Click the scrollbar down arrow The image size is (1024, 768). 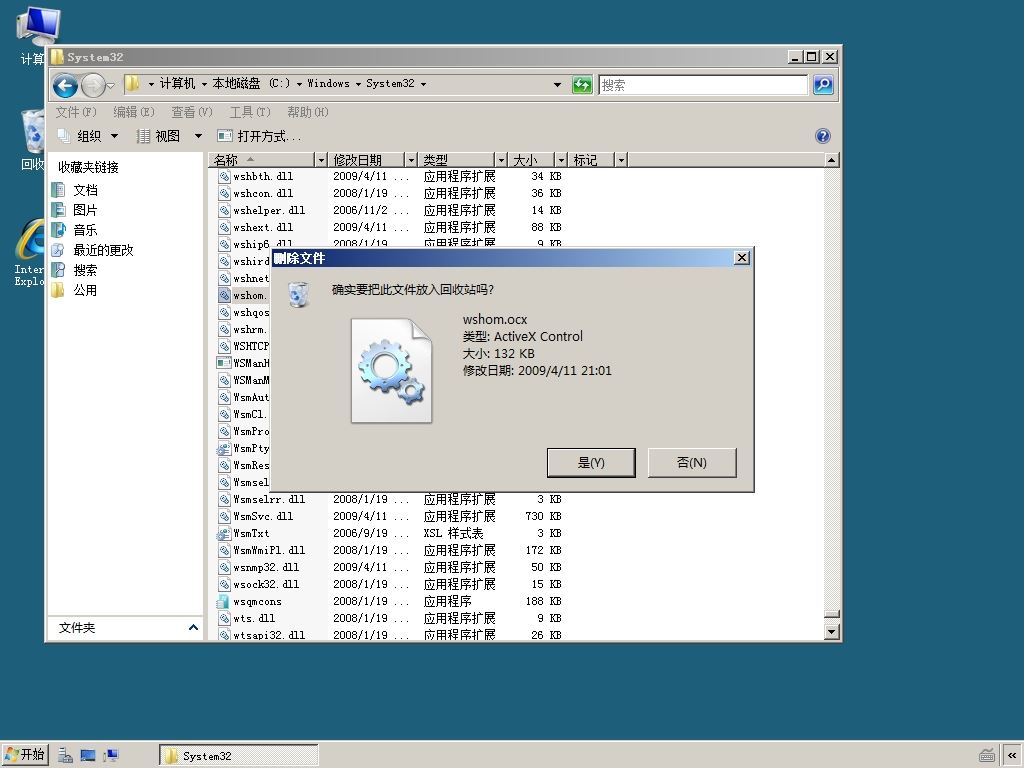tap(831, 632)
